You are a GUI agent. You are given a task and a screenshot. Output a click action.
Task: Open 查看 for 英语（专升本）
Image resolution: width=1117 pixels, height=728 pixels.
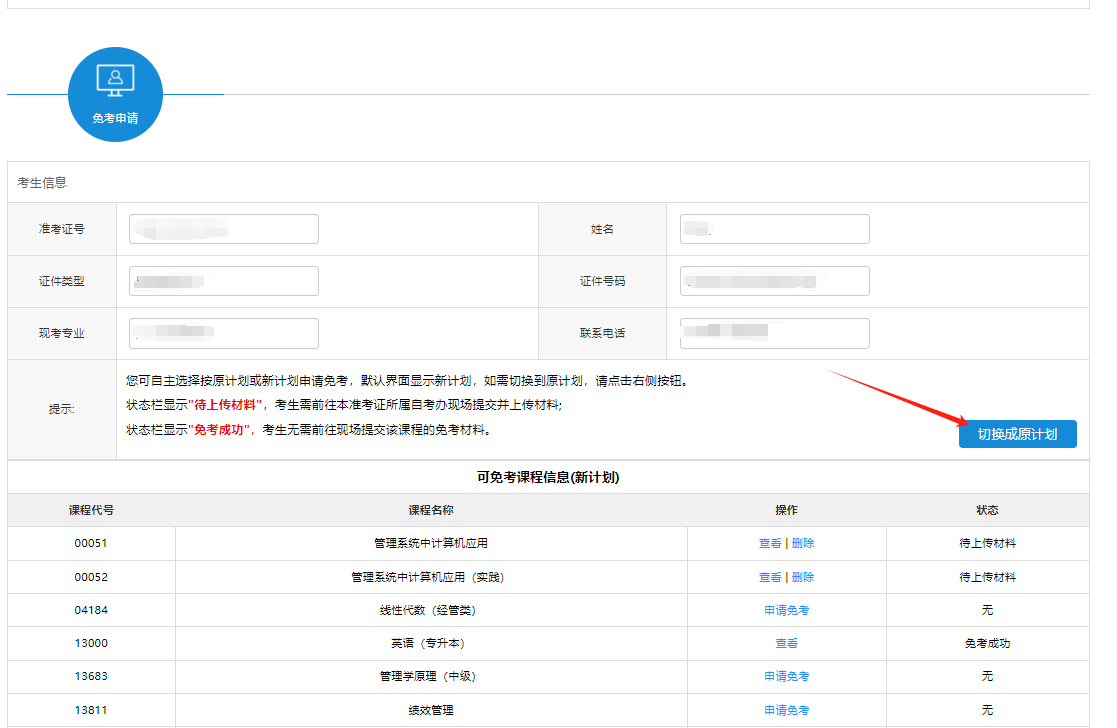(787, 643)
